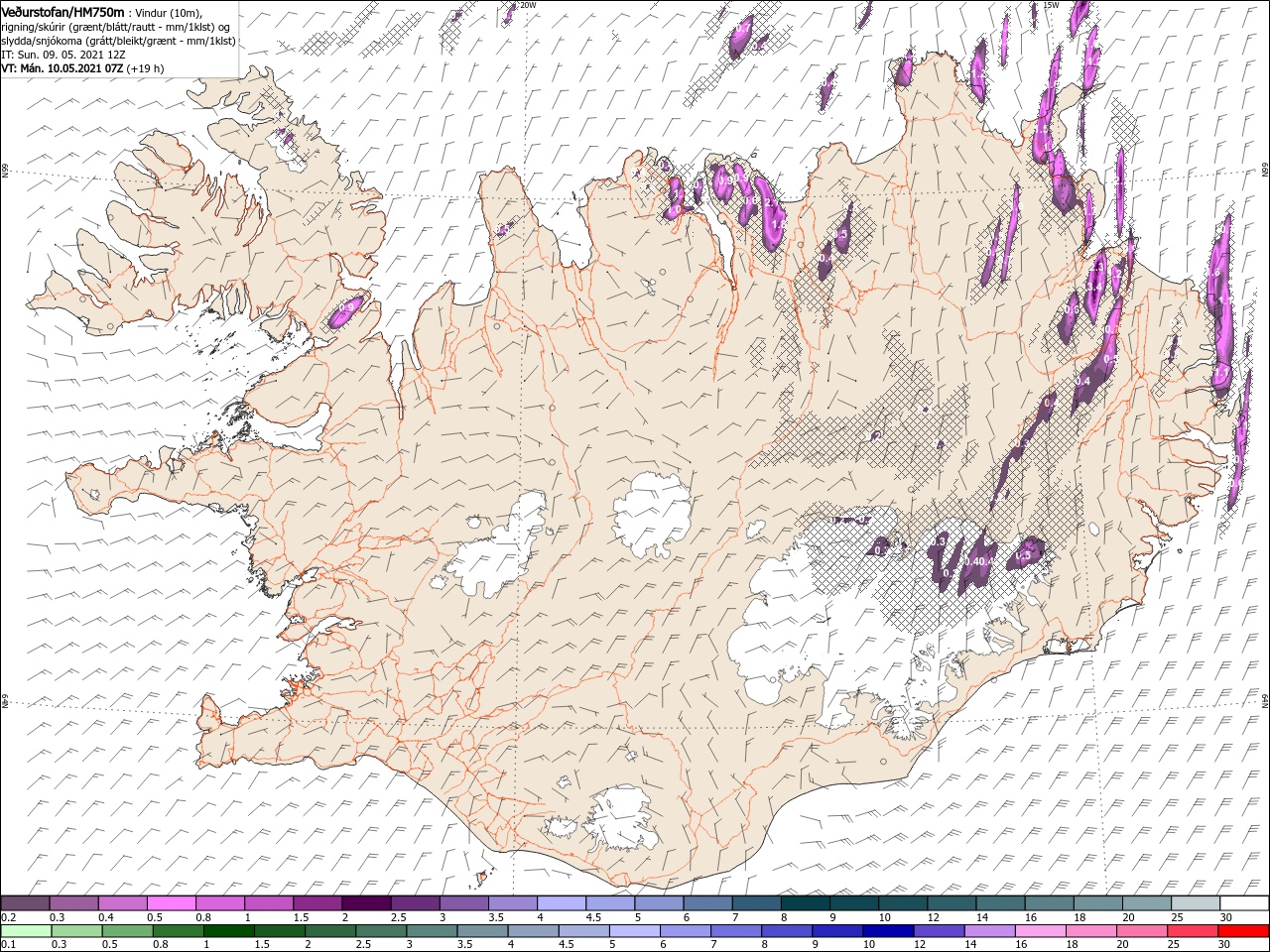Select the bottom-row 7 medium blue swatch

click(x=735, y=931)
